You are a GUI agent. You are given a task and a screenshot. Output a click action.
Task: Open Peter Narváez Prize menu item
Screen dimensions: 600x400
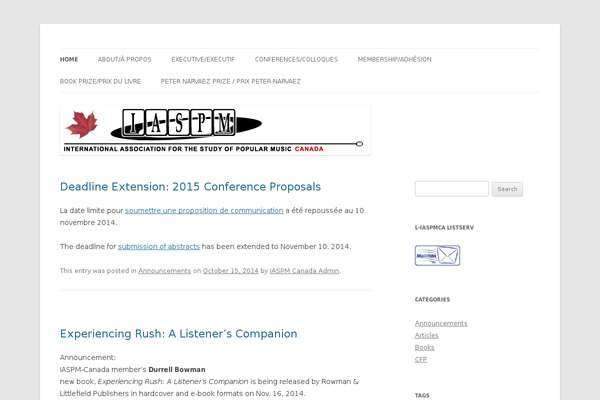click(x=231, y=81)
